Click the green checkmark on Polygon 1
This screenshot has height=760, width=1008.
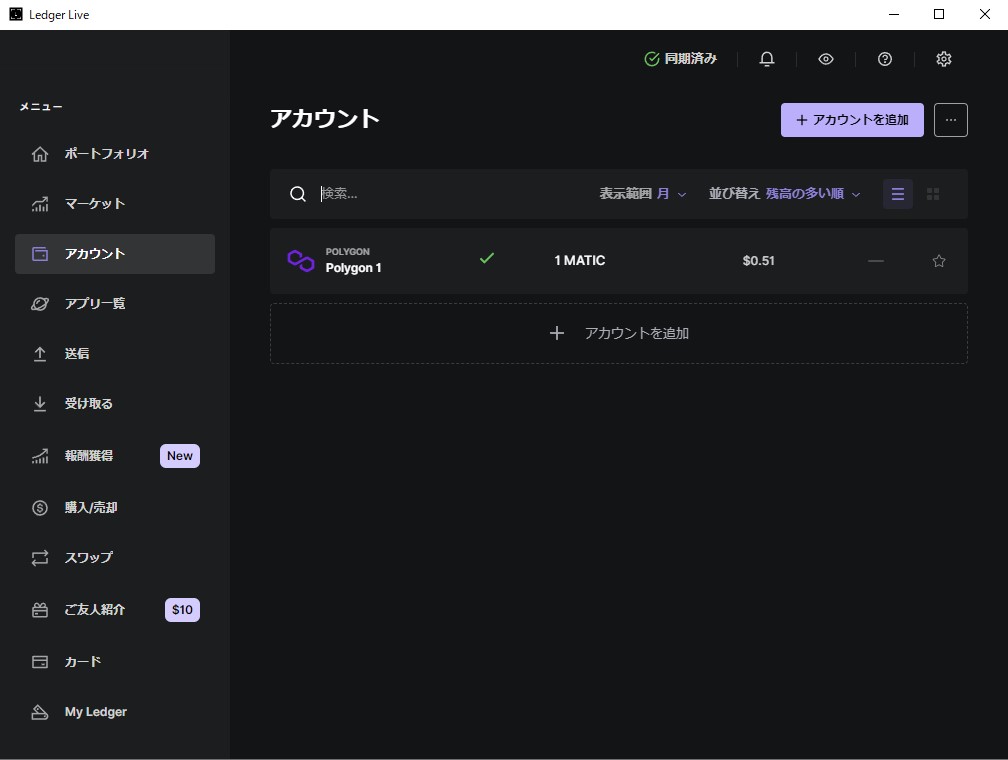pyautogui.click(x=487, y=258)
